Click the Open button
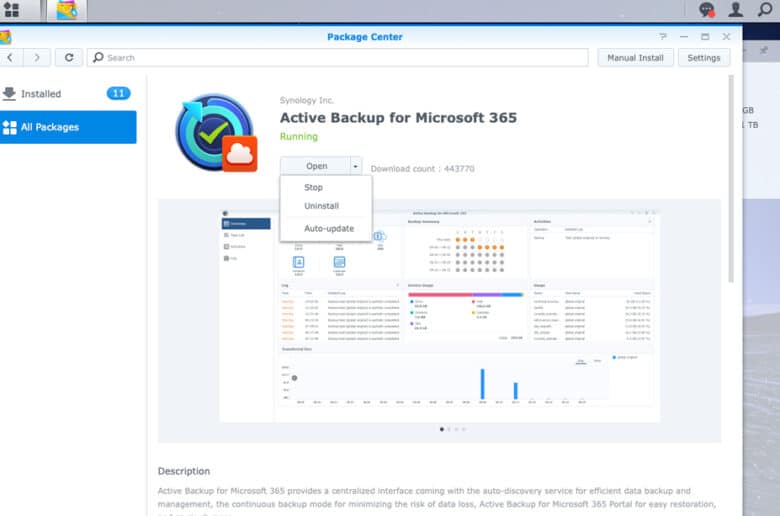The width and height of the screenshot is (780, 516). (316, 166)
